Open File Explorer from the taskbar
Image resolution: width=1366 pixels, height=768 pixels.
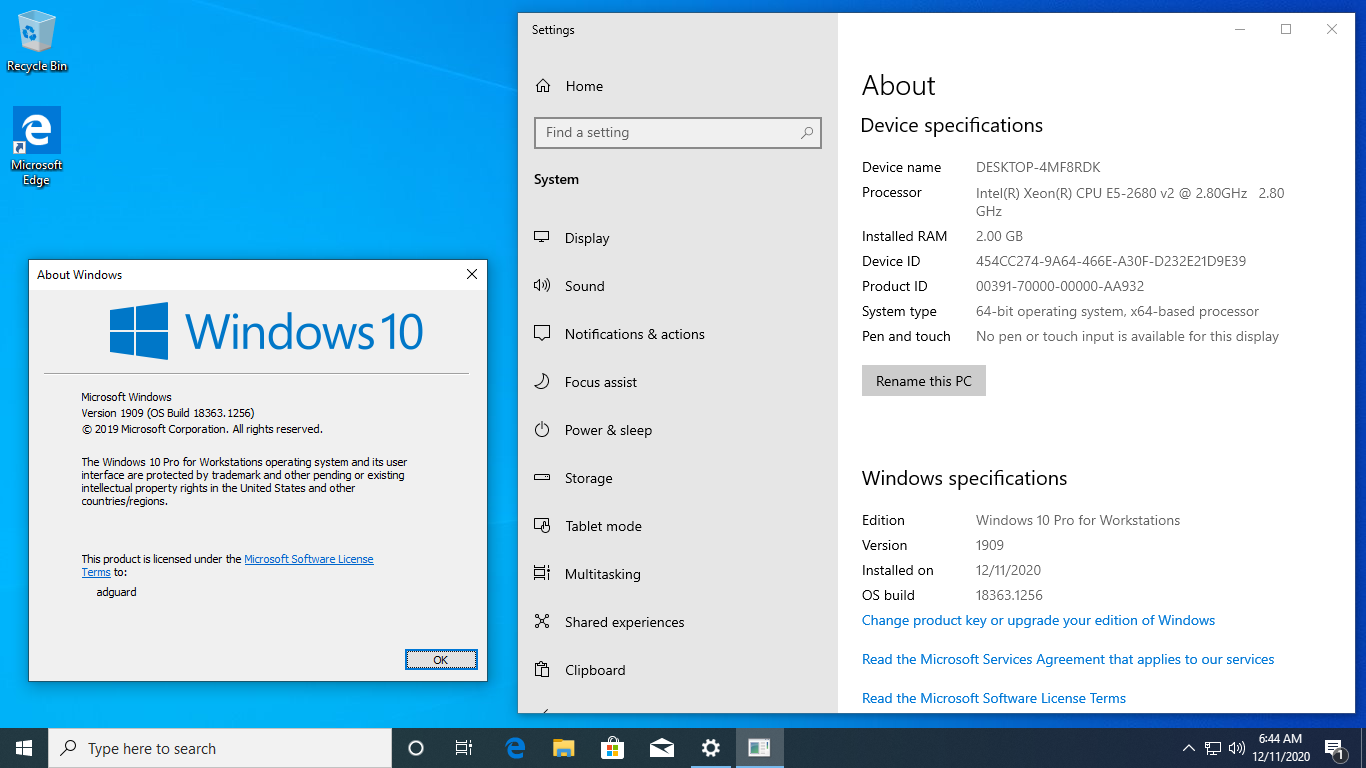(x=564, y=748)
